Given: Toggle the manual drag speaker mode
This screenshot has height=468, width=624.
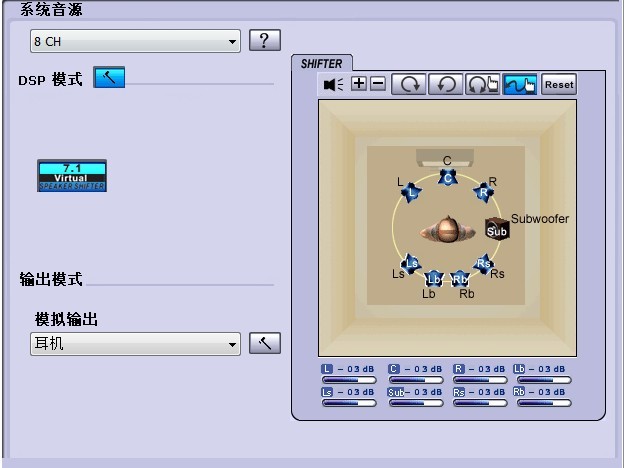Looking at the screenshot, I should click(x=520, y=85).
